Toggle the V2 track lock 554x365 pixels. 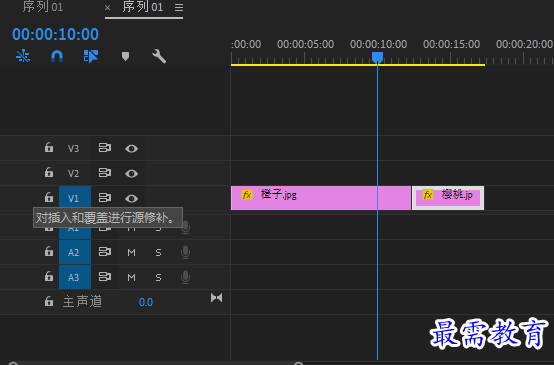49,172
